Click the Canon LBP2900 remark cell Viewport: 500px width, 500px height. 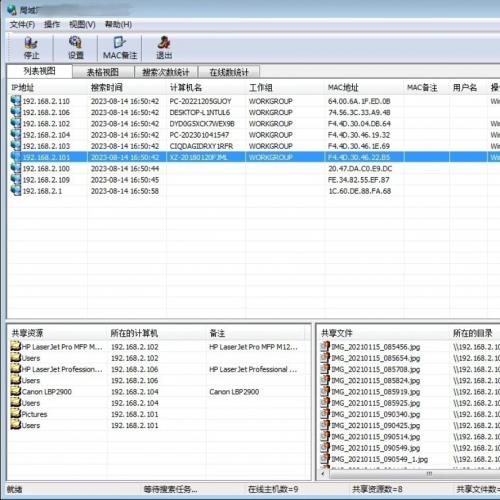pyautogui.click(x=234, y=392)
